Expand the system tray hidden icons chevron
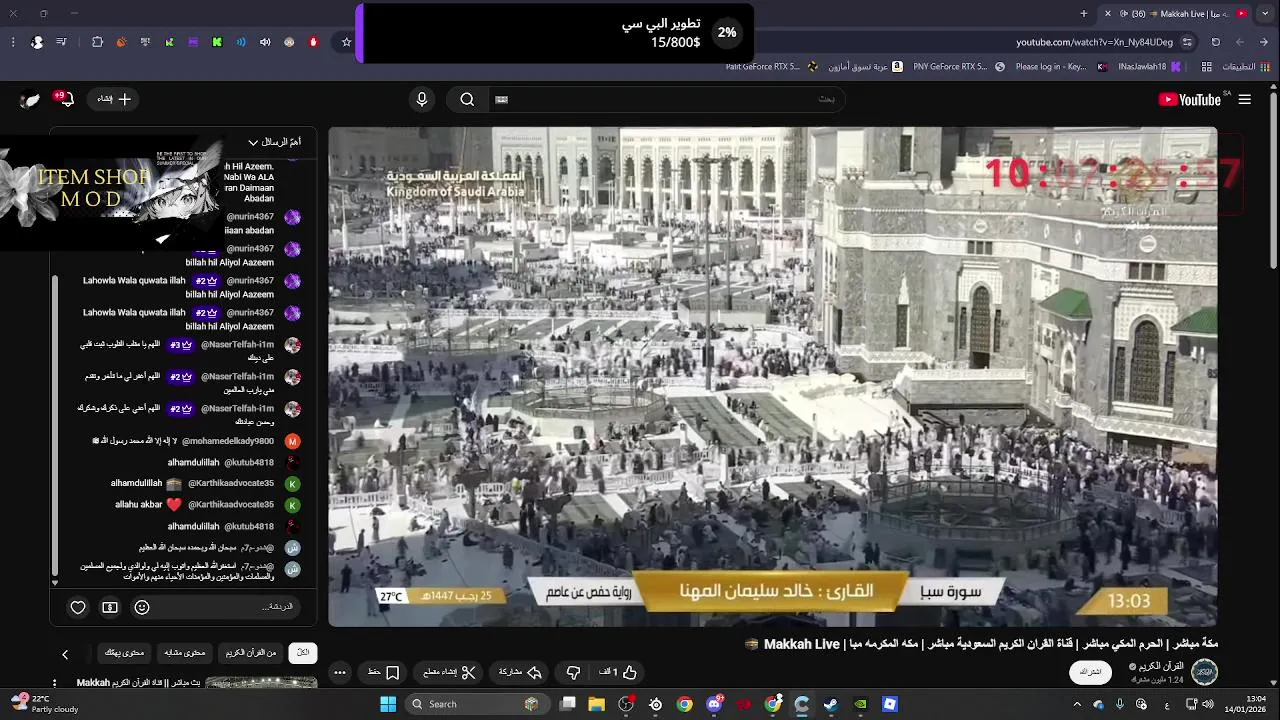 tap(1077, 704)
